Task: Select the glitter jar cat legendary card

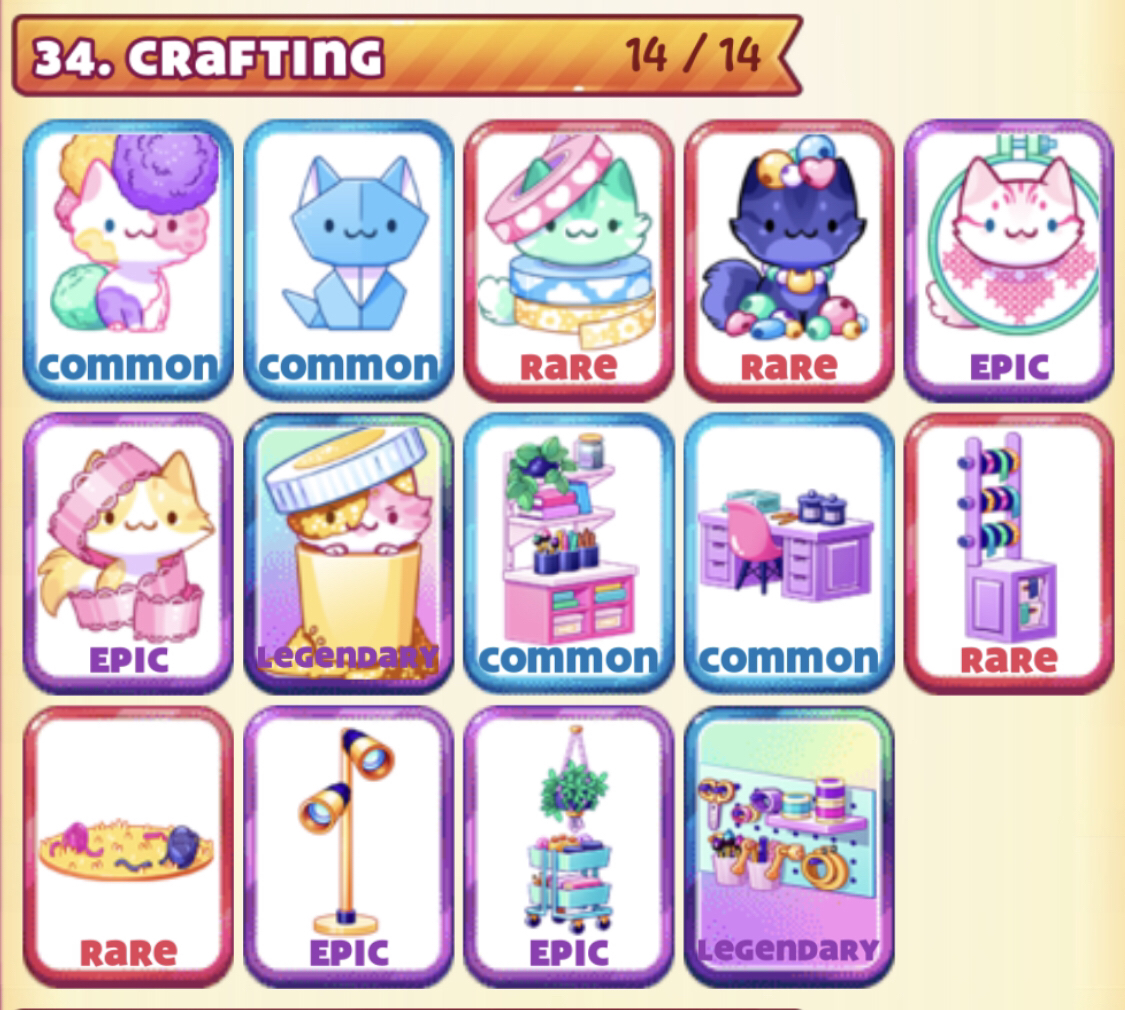Action: tap(349, 553)
